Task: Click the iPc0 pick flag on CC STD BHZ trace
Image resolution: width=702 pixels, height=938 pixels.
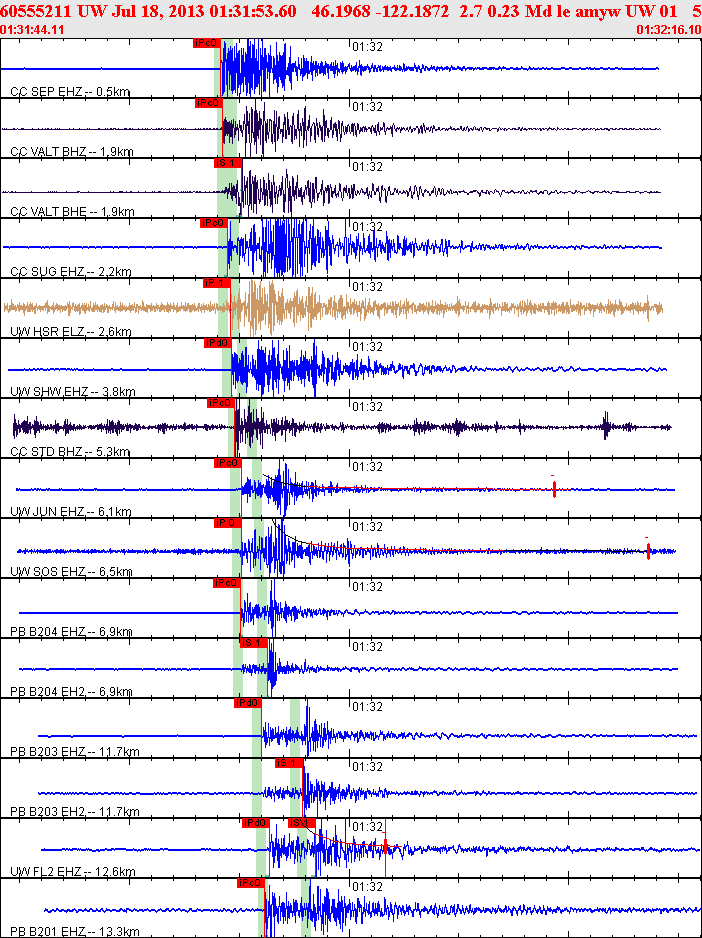Action: pos(221,403)
